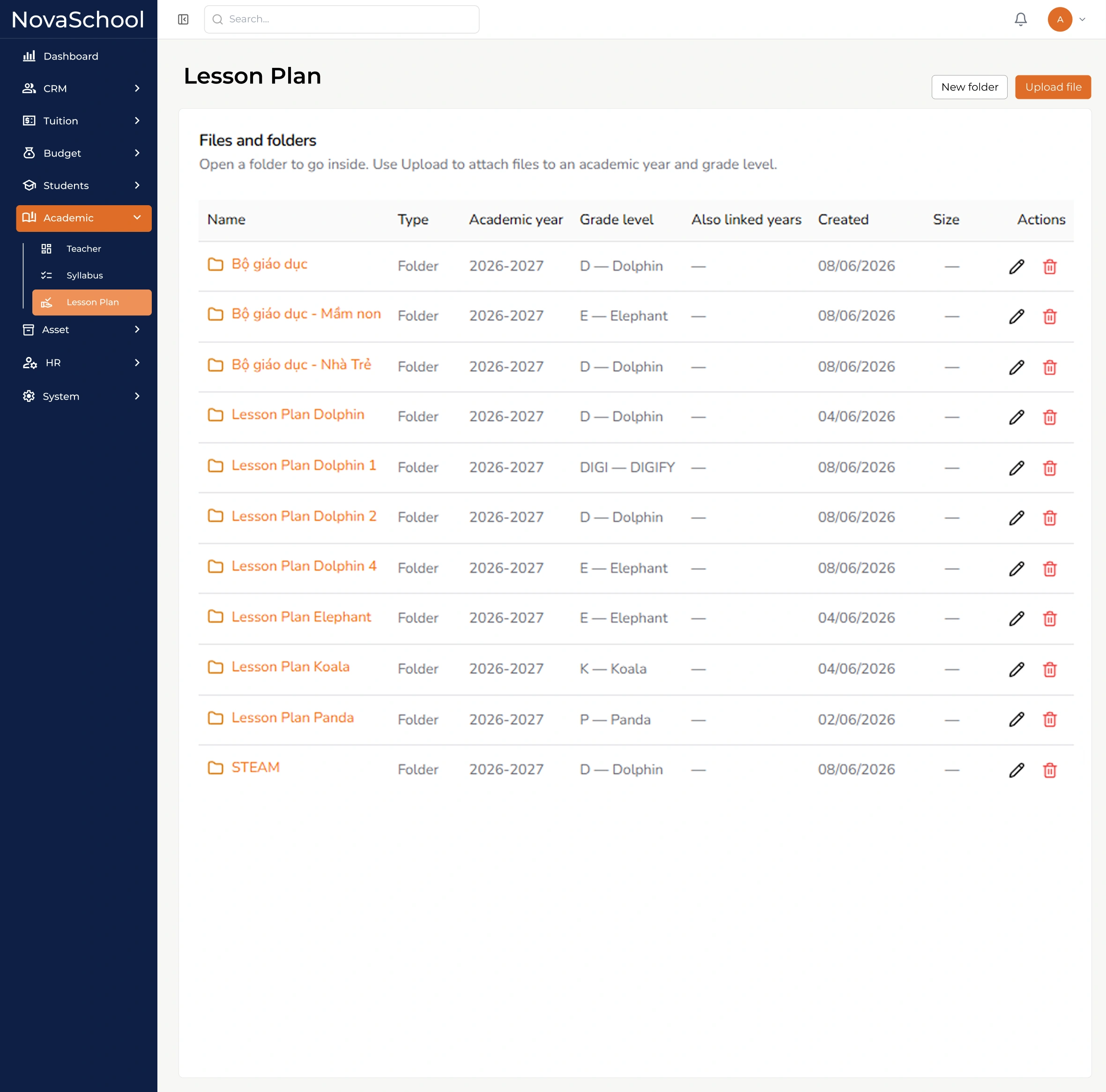Delete the Lesson Plan Dolphin row
1106x1092 pixels.
(1049, 417)
